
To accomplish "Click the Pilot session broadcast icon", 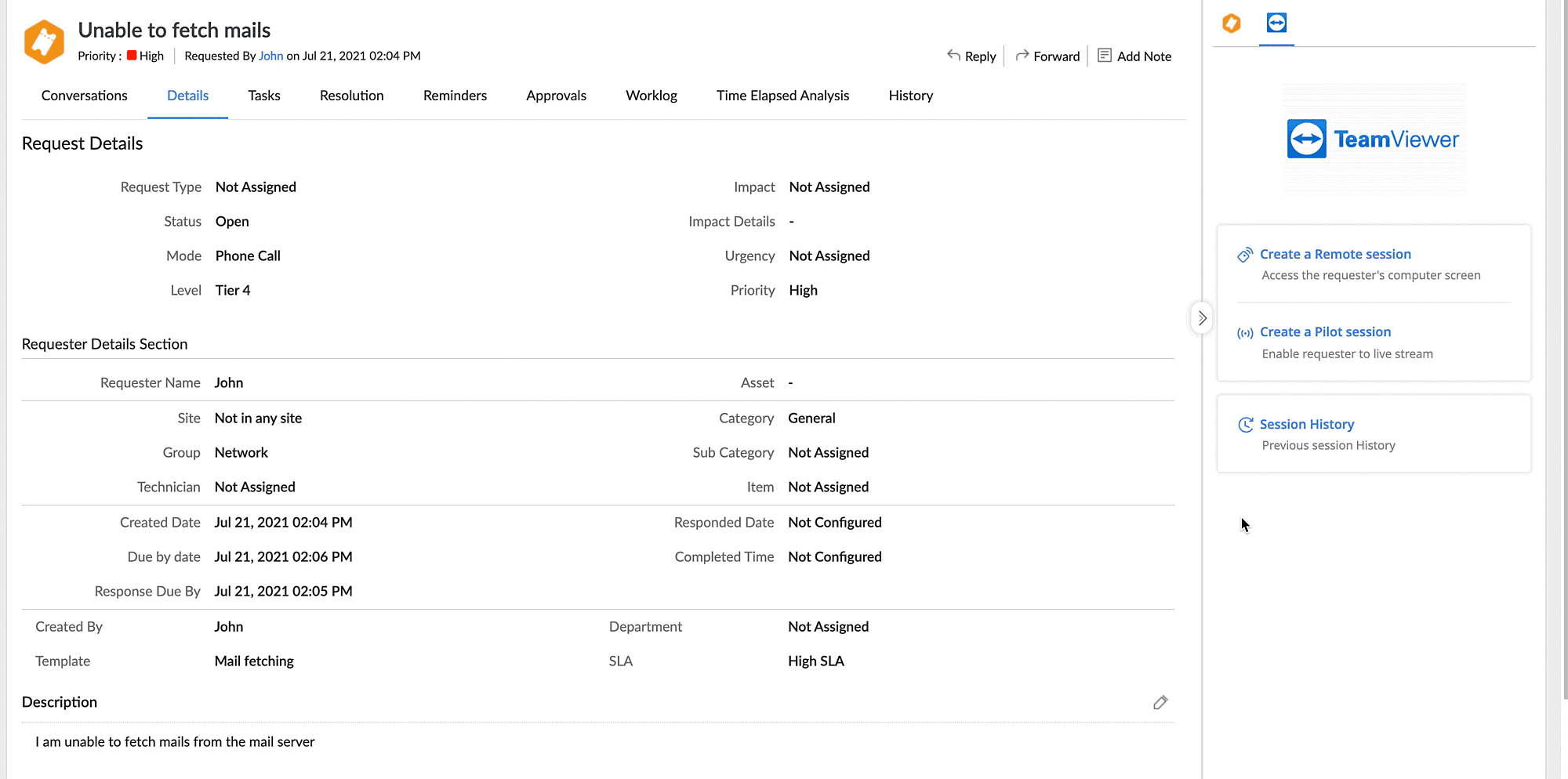I will pyautogui.click(x=1245, y=333).
